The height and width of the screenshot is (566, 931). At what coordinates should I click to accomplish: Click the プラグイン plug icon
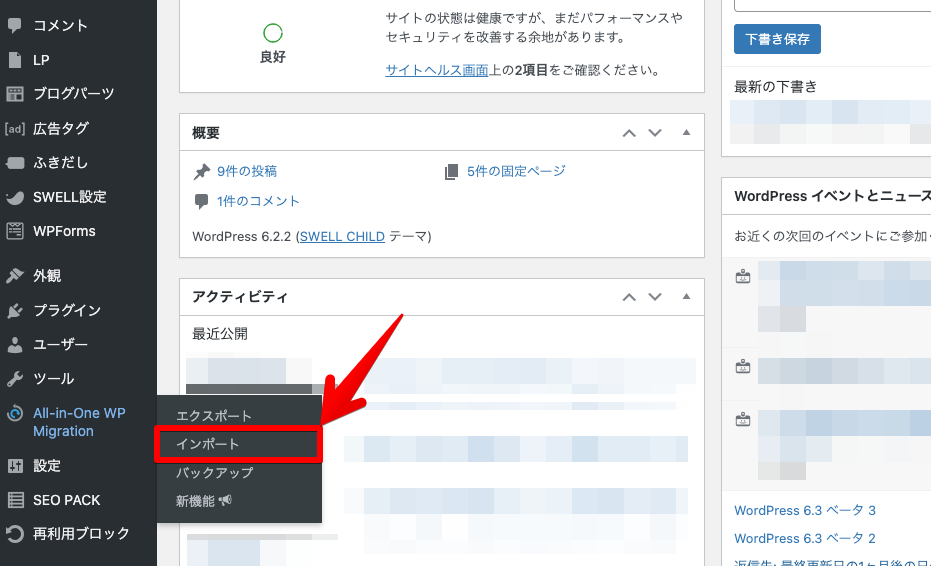pyautogui.click(x=15, y=310)
